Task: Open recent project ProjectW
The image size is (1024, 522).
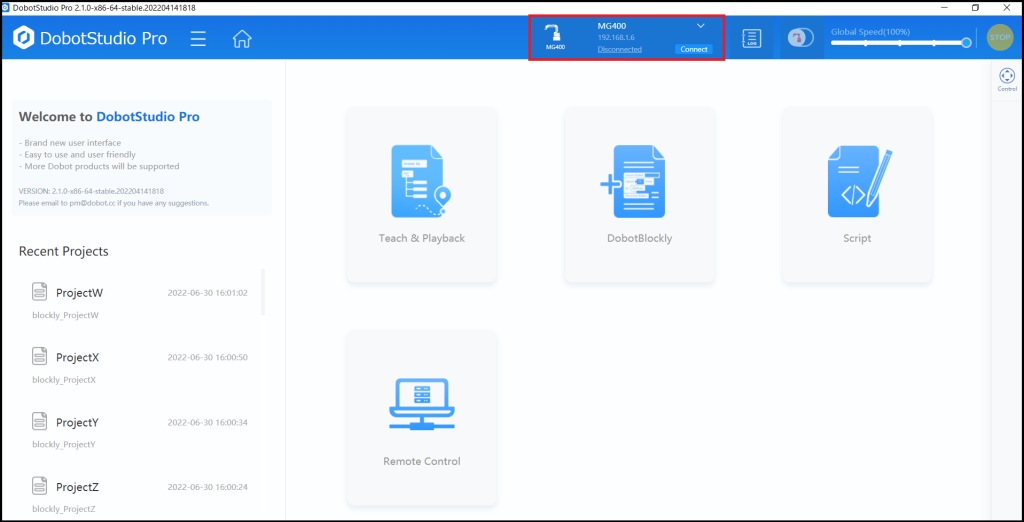Action: point(140,301)
